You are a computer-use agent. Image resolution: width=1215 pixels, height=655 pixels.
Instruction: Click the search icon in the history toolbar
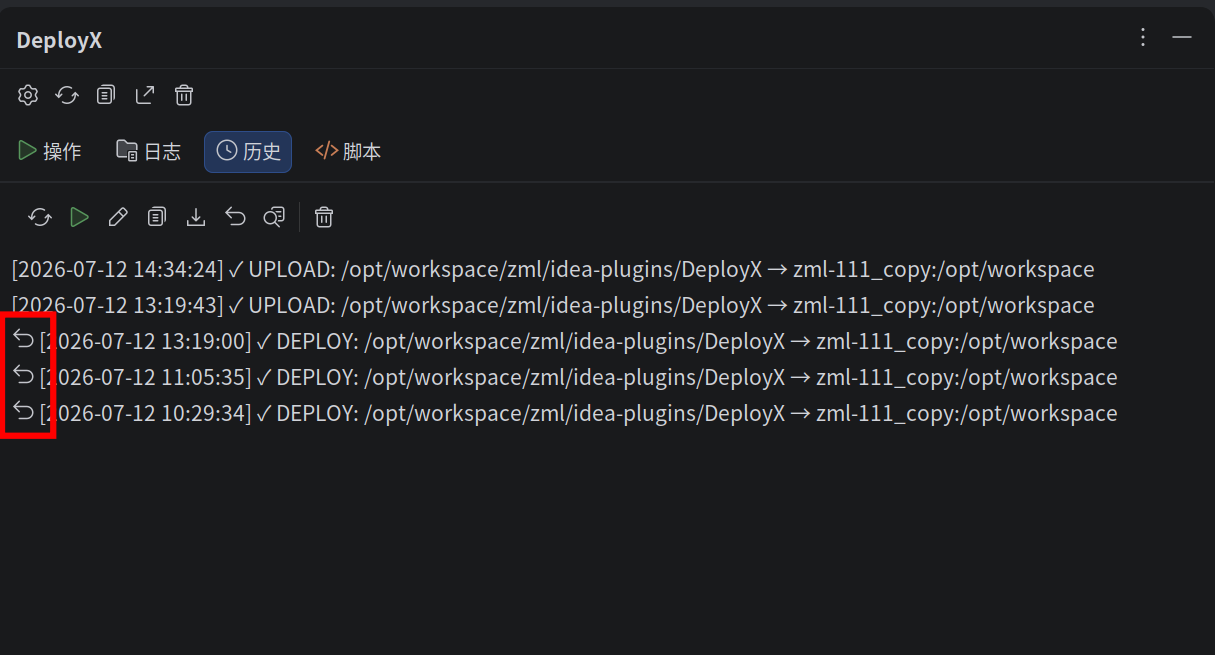tap(274, 217)
